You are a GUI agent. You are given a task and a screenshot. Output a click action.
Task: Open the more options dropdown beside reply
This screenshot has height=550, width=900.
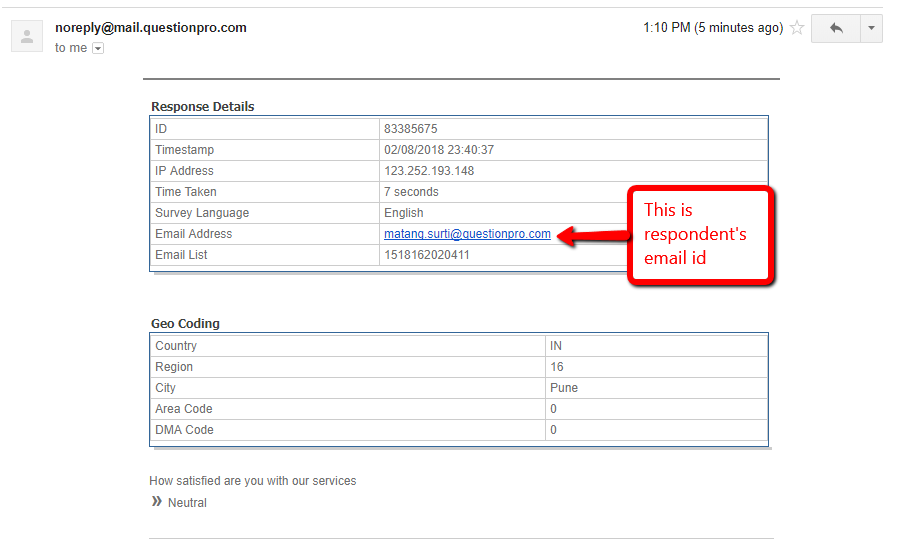(872, 28)
